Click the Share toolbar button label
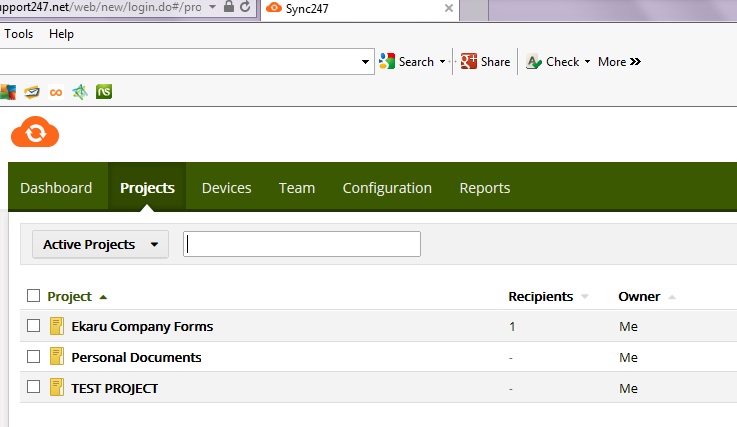Image resolution: width=737 pixels, height=427 pixels. click(495, 62)
